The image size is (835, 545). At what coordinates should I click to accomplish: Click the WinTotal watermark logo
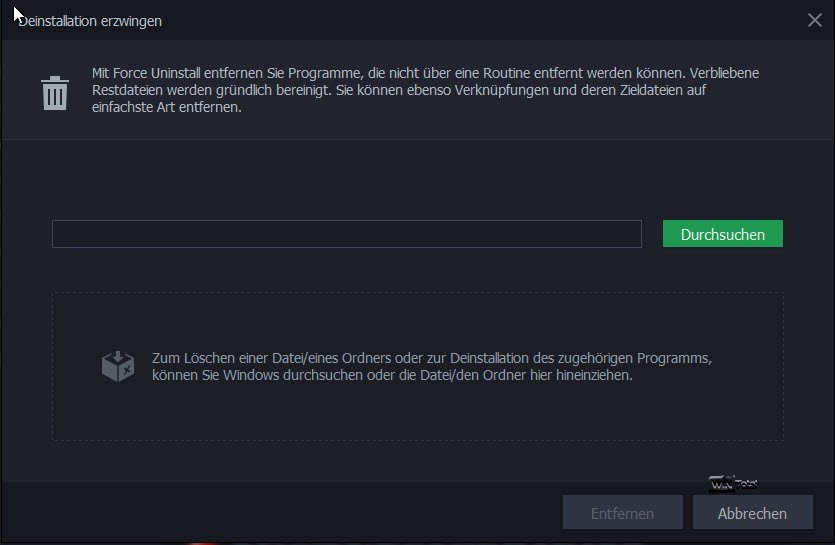(733, 484)
